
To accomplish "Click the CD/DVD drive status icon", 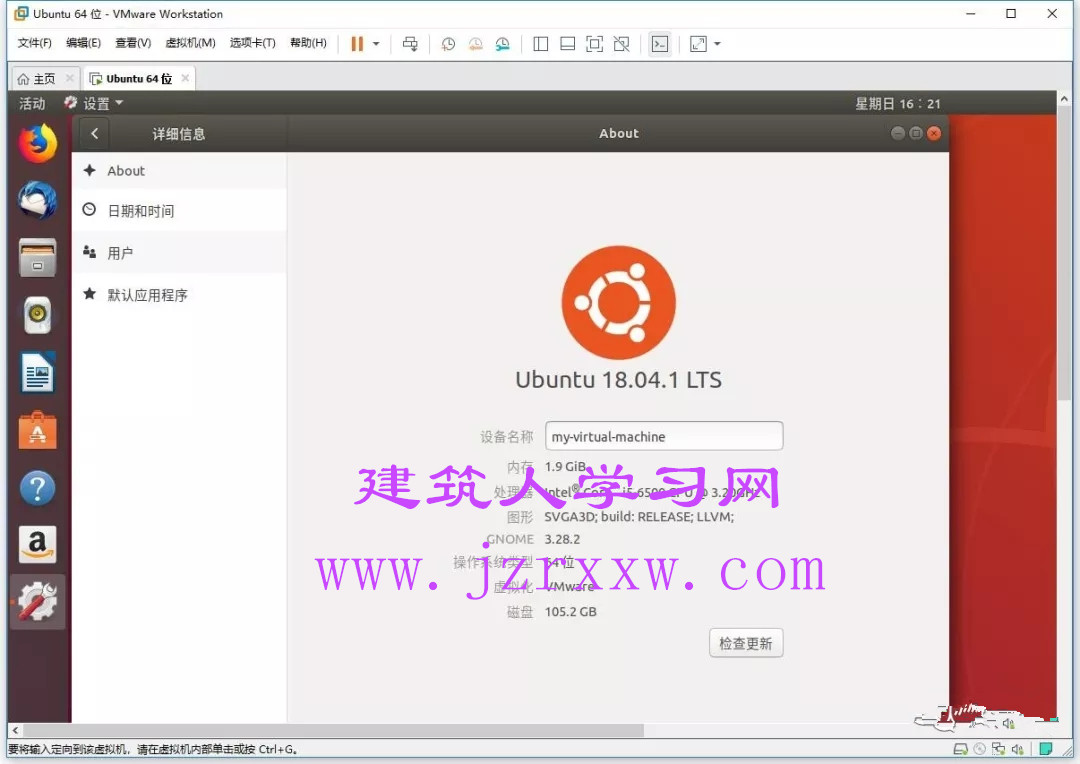I will (979, 749).
